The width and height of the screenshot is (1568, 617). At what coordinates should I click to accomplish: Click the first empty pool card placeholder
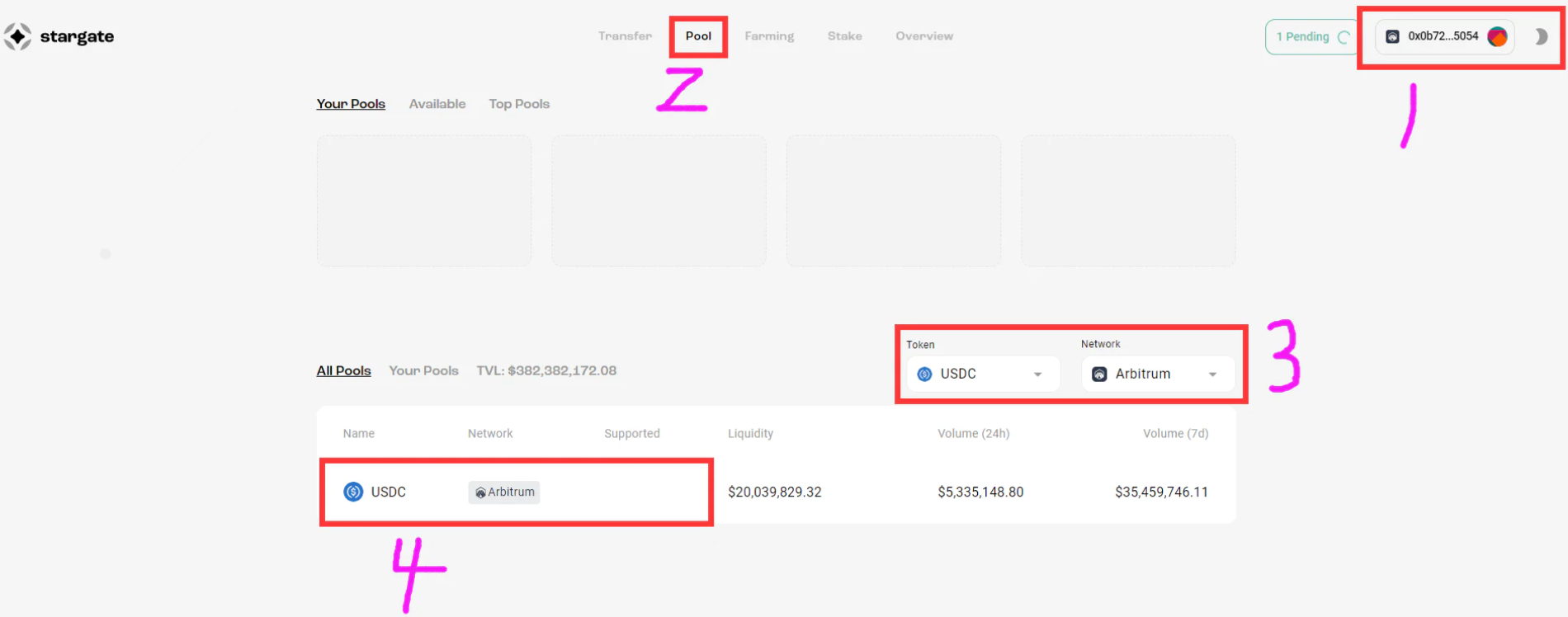(x=424, y=201)
